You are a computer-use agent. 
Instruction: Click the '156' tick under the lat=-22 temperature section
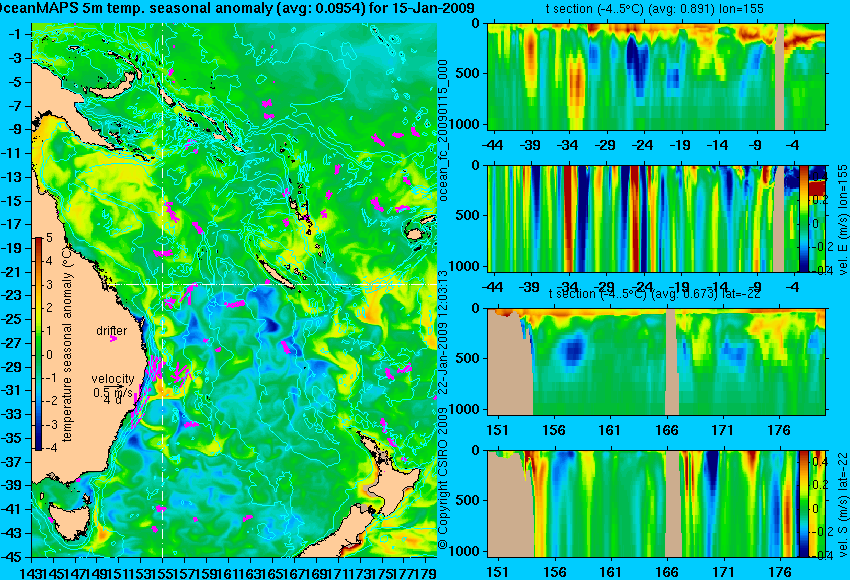[554, 430]
